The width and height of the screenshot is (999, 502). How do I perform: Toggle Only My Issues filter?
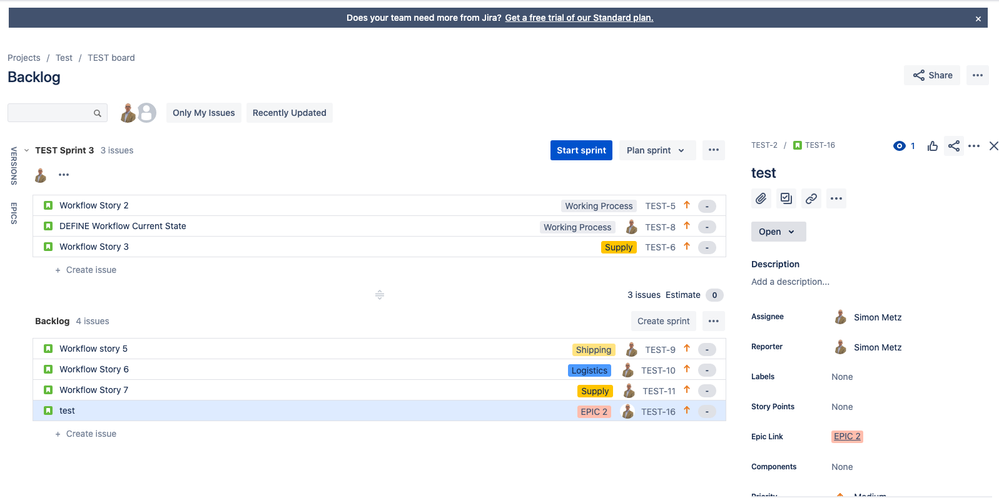pos(204,113)
